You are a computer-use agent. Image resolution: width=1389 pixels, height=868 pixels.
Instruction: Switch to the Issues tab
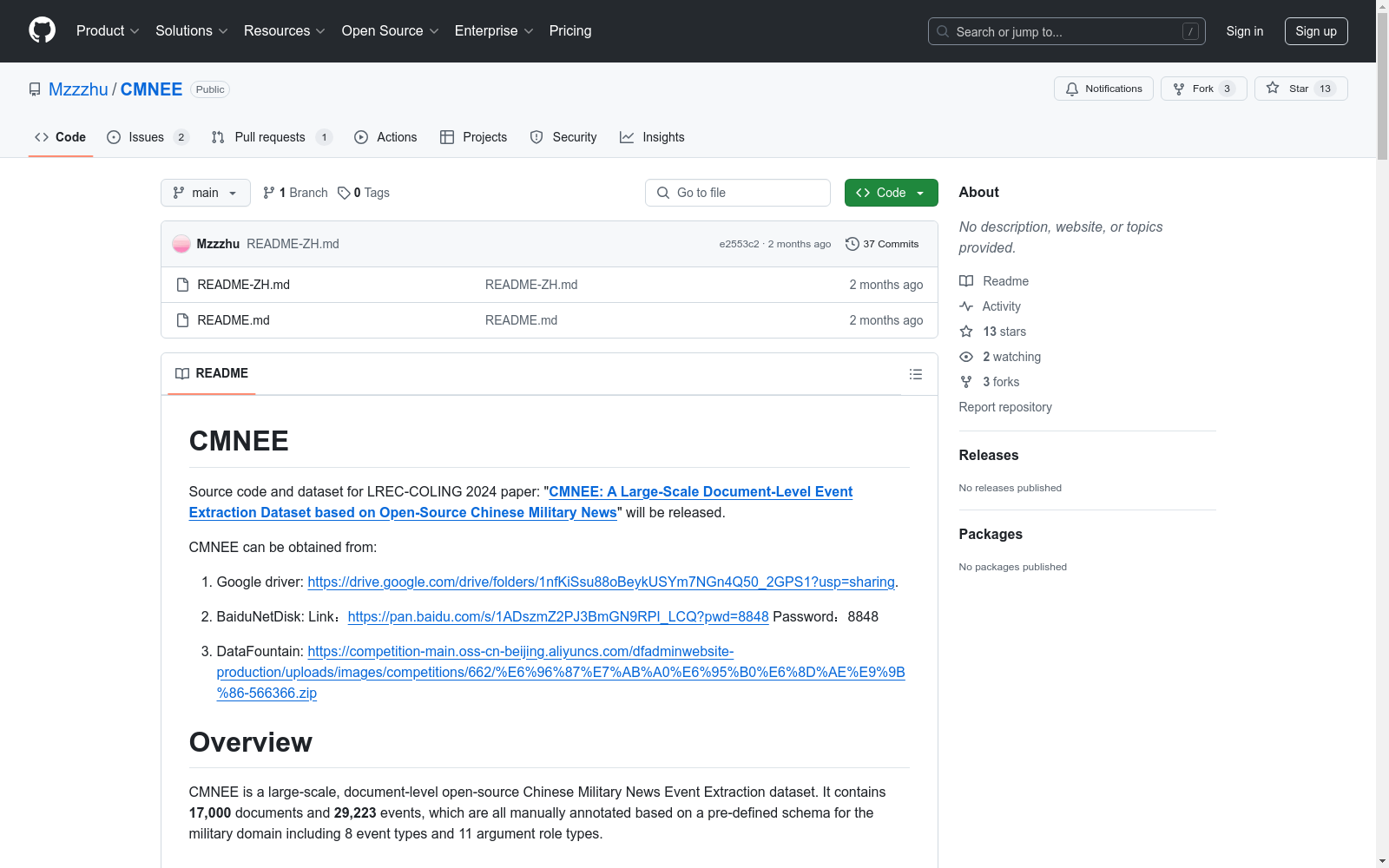[148, 137]
